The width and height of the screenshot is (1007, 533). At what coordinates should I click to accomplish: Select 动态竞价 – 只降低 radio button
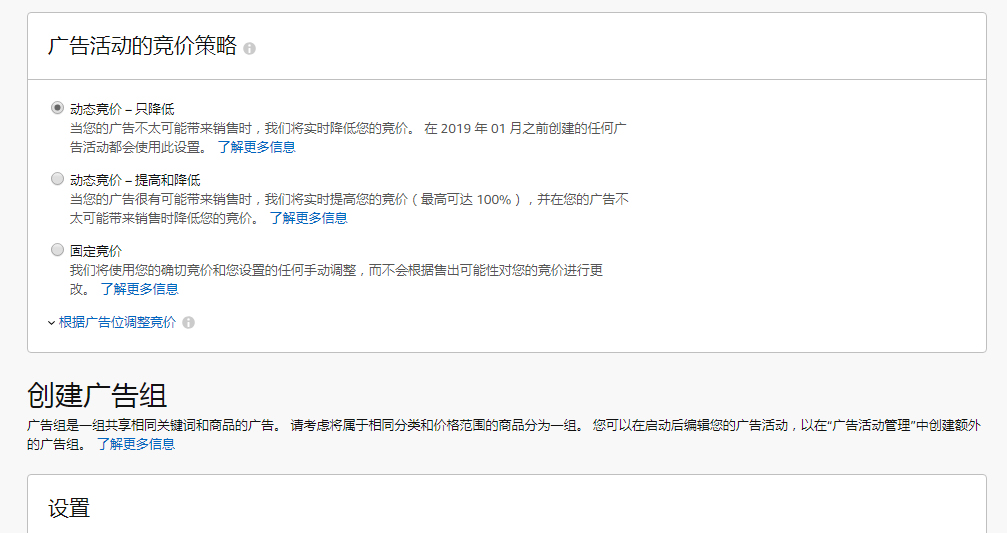[x=57, y=108]
